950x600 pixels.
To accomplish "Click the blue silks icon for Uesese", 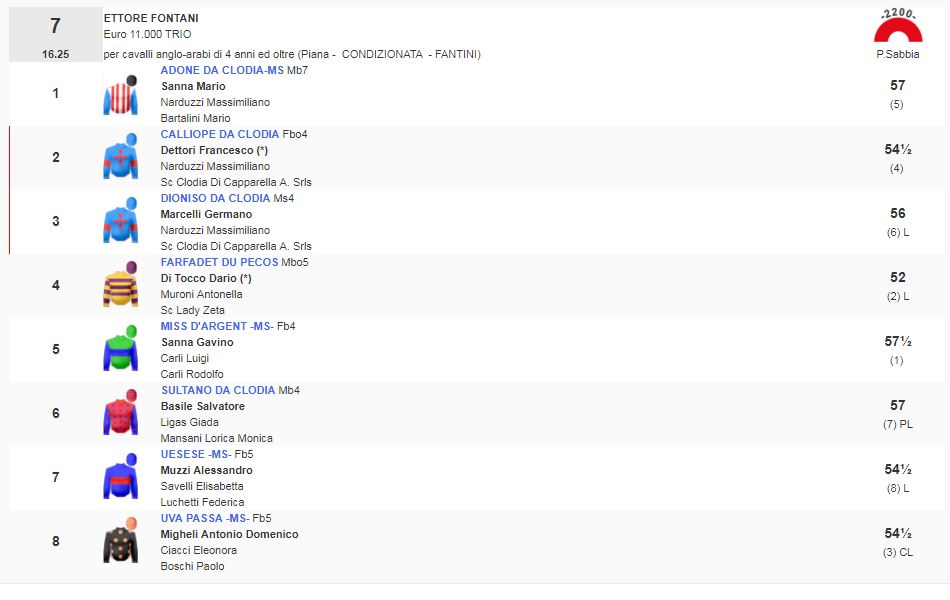I will (120, 478).
